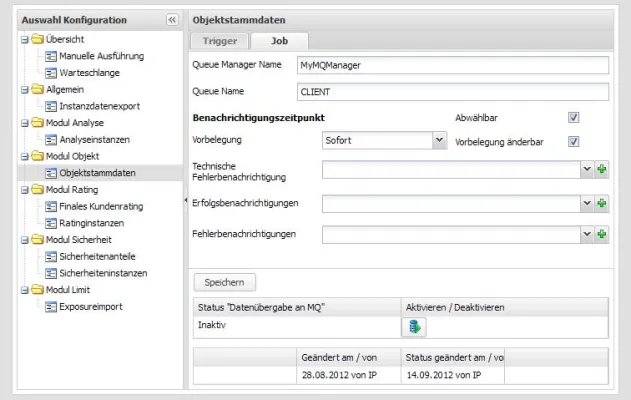This screenshot has height=400, width=631.
Task: Click the Aktivieren / Deaktivieren status icon
Action: [415, 326]
